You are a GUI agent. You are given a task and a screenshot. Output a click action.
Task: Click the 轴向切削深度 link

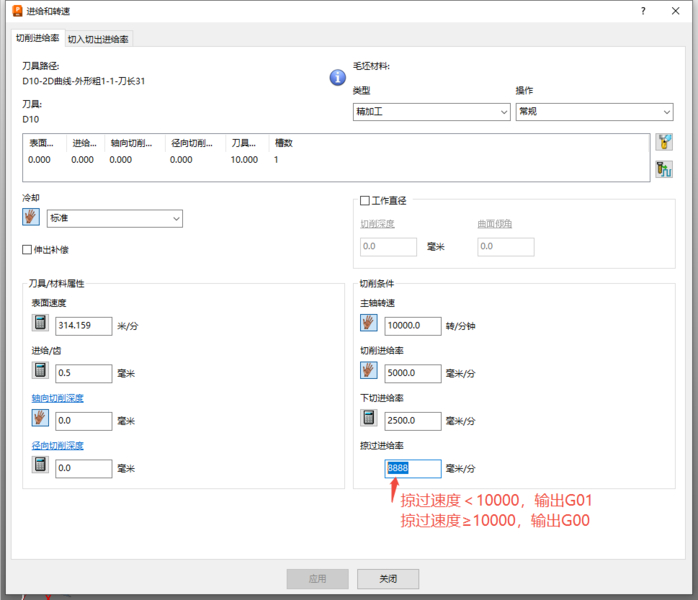(58, 398)
